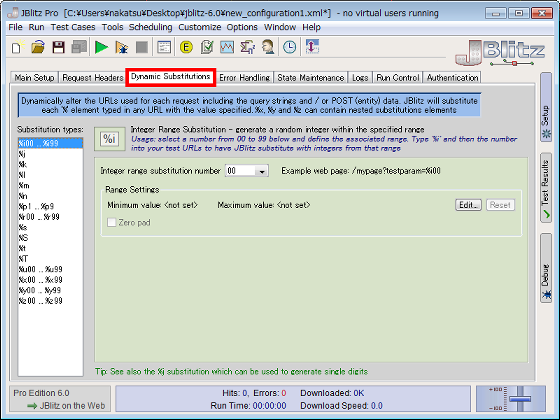Open the Tools menu
This screenshot has width=560, height=420.
point(112,27)
